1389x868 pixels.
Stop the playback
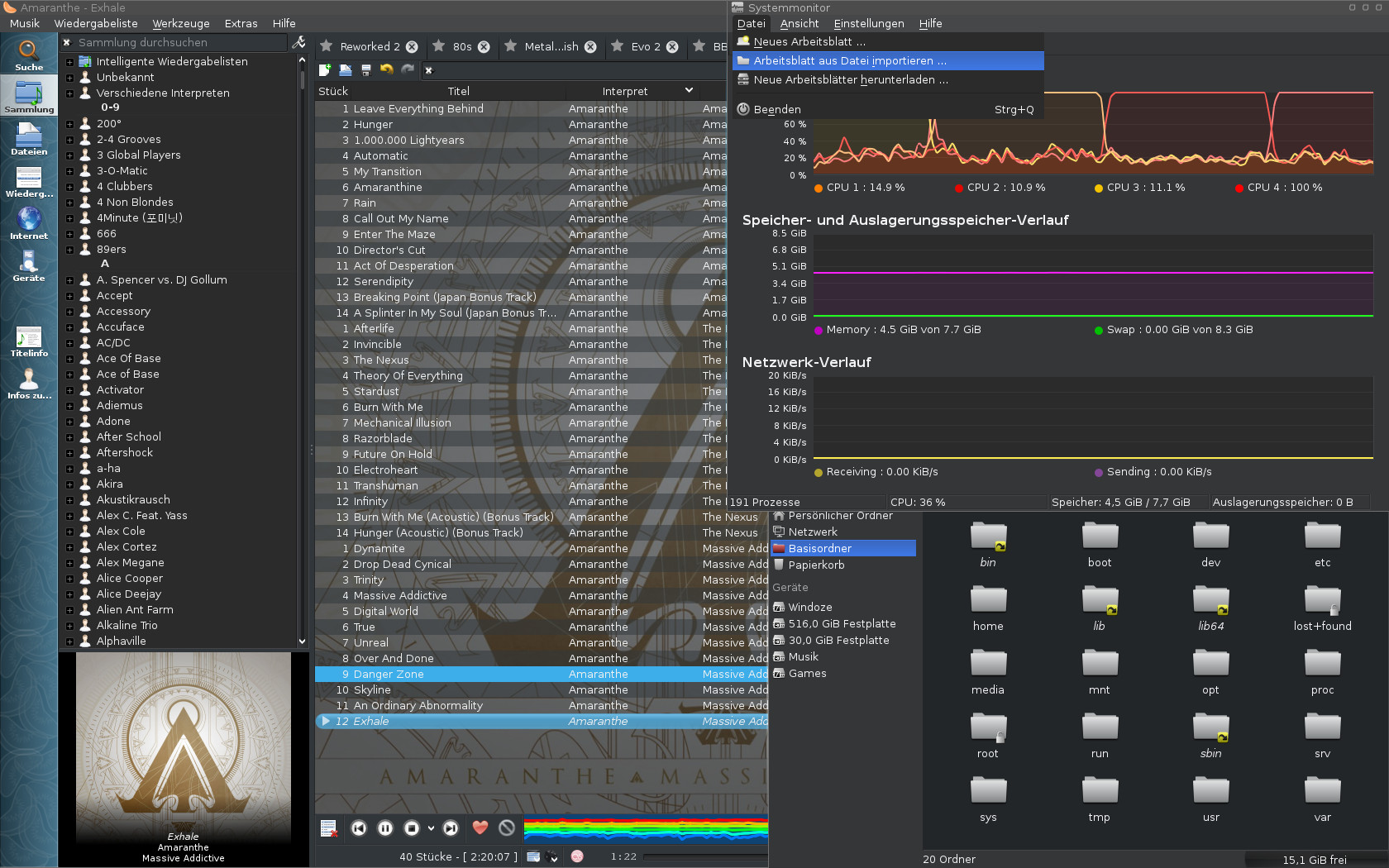[412, 827]
